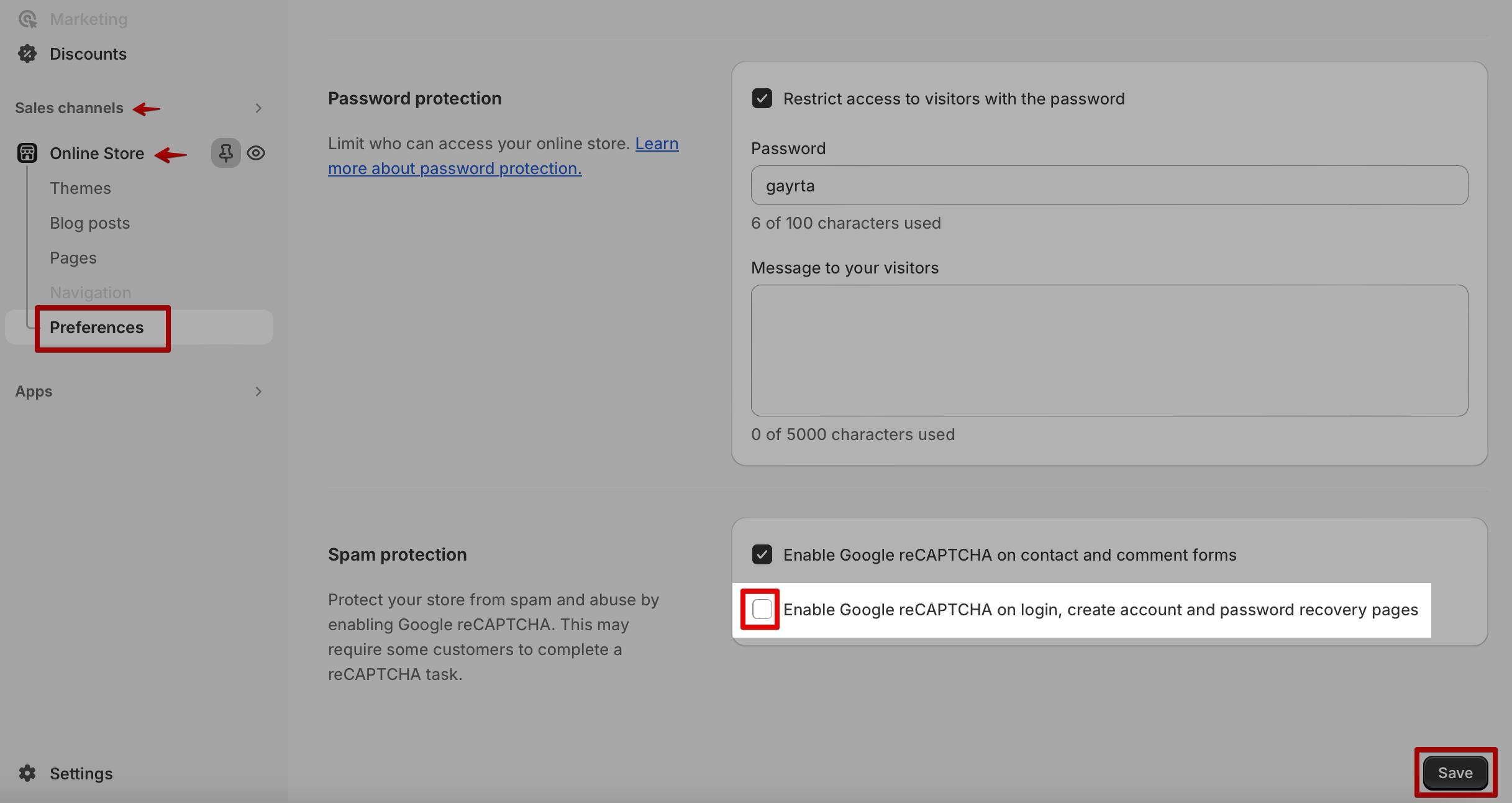Click the Password input field

coord(1109,185)
